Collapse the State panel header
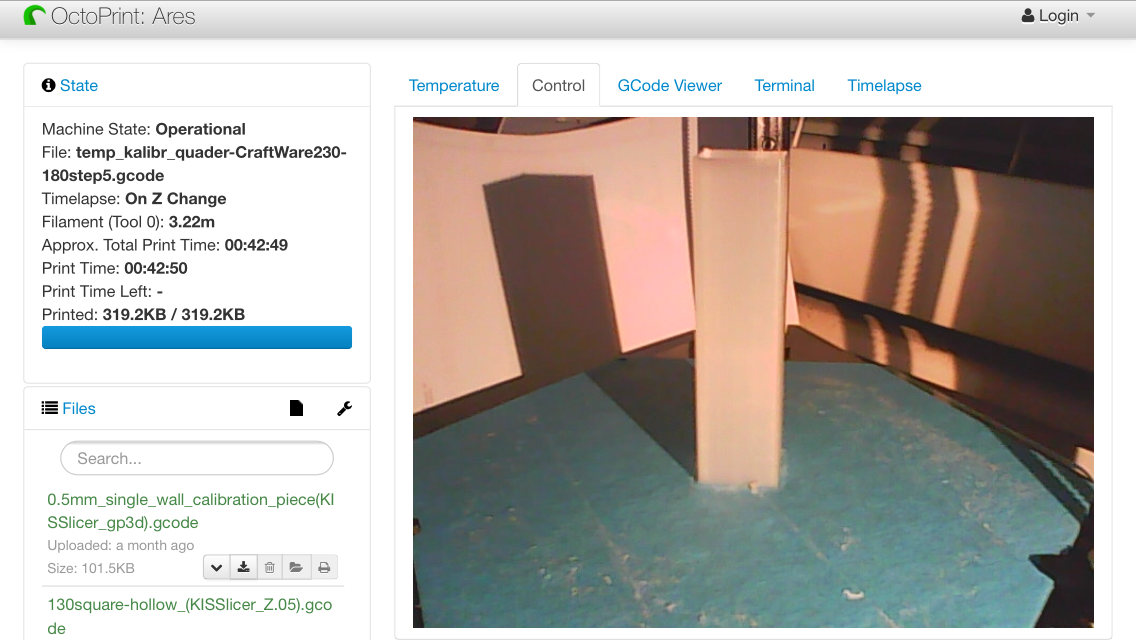This screenshot has height=640, width=1136. pos(78,86)
